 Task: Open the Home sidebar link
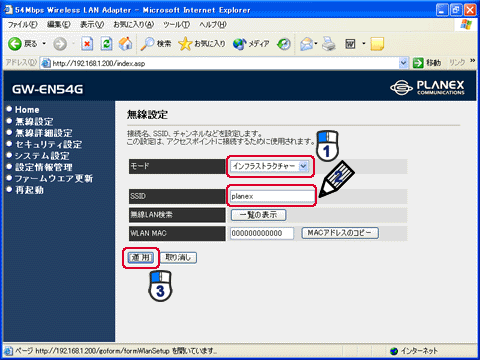click(27, 110)
